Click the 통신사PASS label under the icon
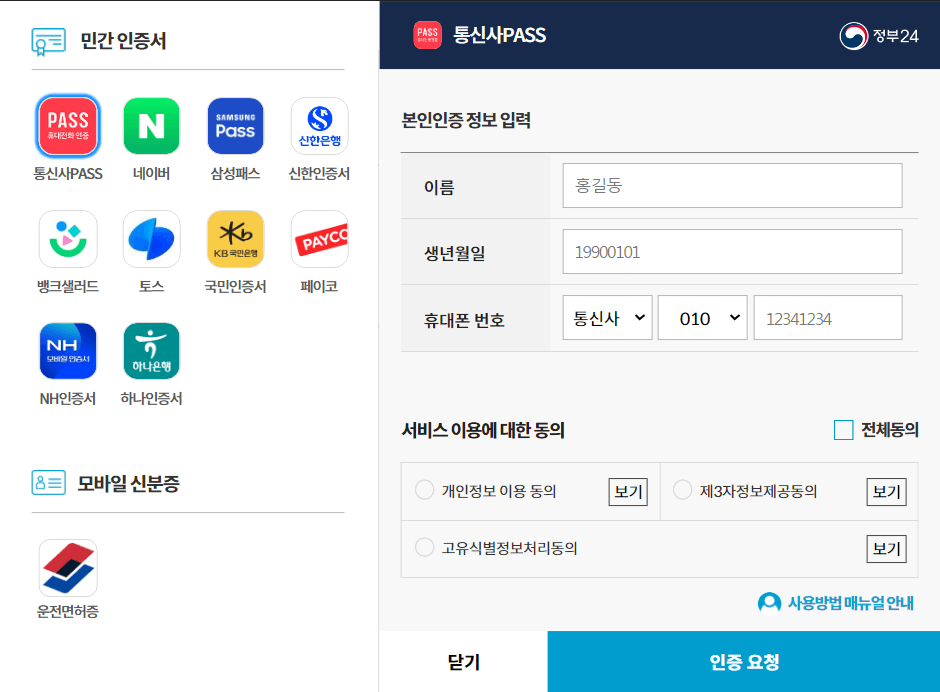 point(68,174)
